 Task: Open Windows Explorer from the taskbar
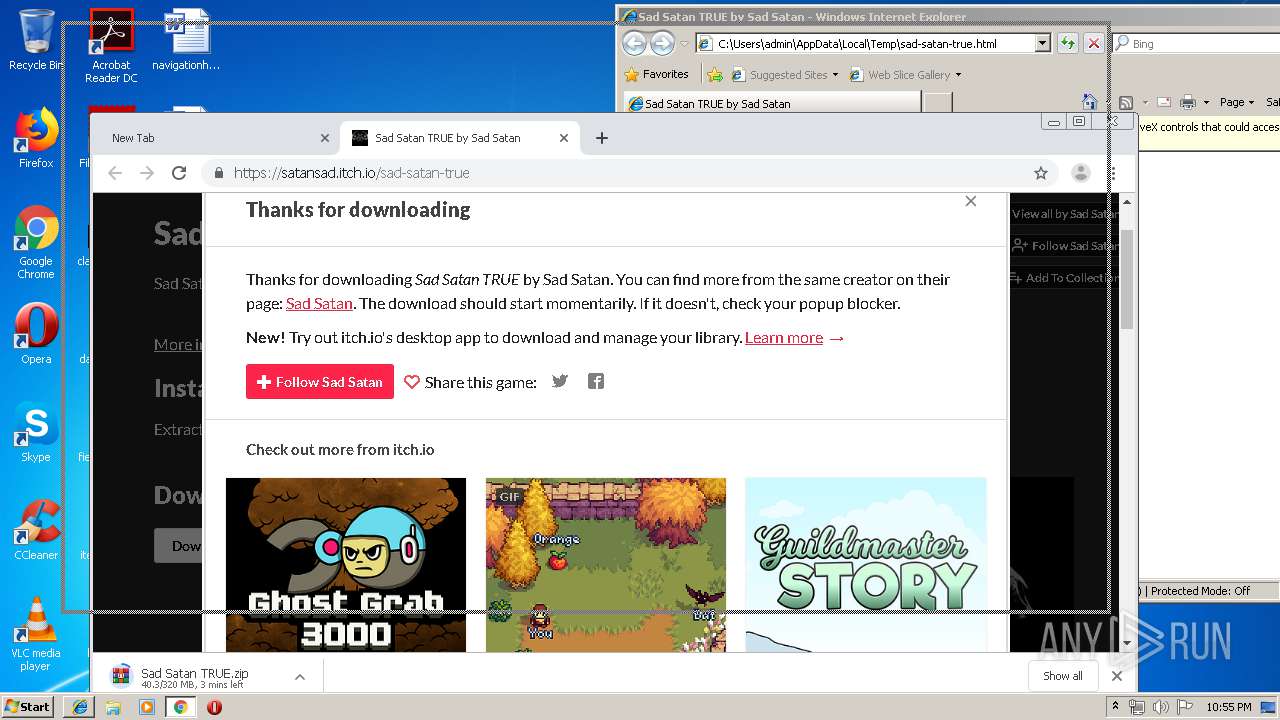click(x=113, y=707)
